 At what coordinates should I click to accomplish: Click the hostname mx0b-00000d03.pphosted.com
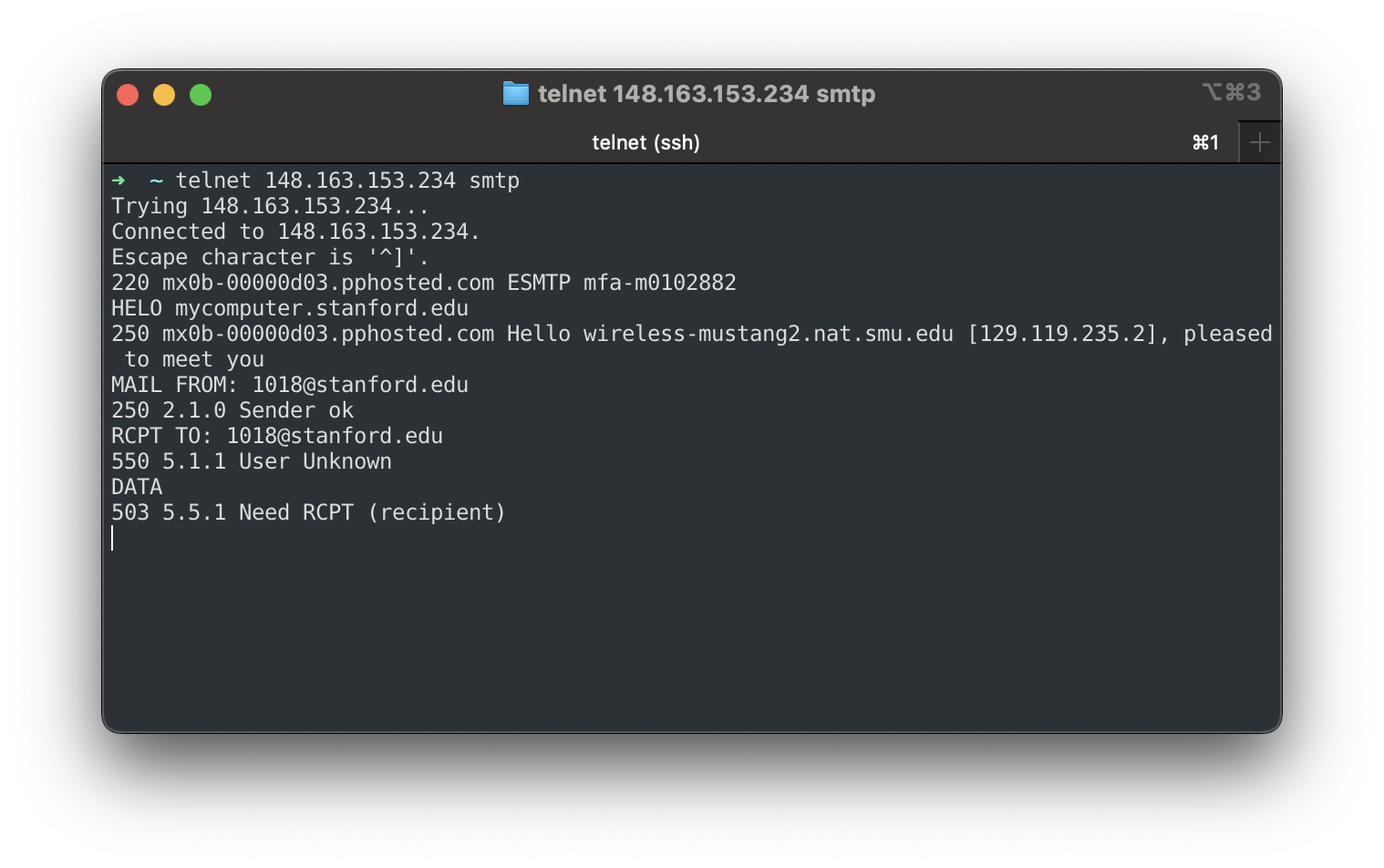point(328,283)
